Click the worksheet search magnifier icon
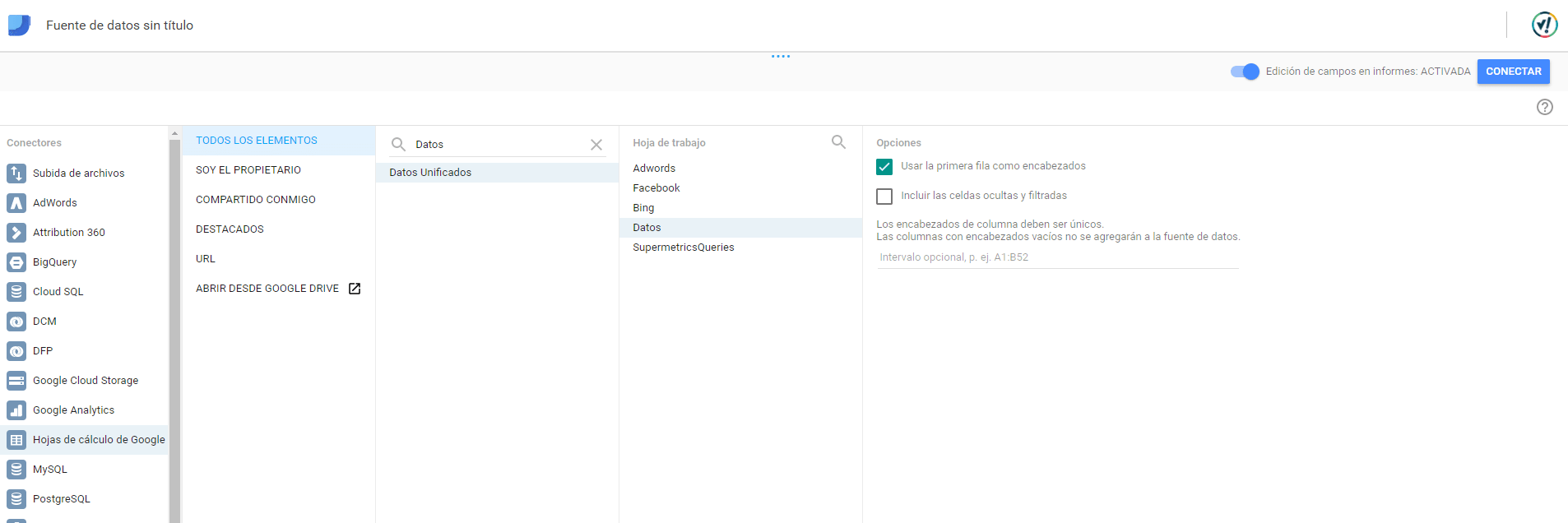The width and height of the screenshot is (1568, 523). click(x=838, y=142)
